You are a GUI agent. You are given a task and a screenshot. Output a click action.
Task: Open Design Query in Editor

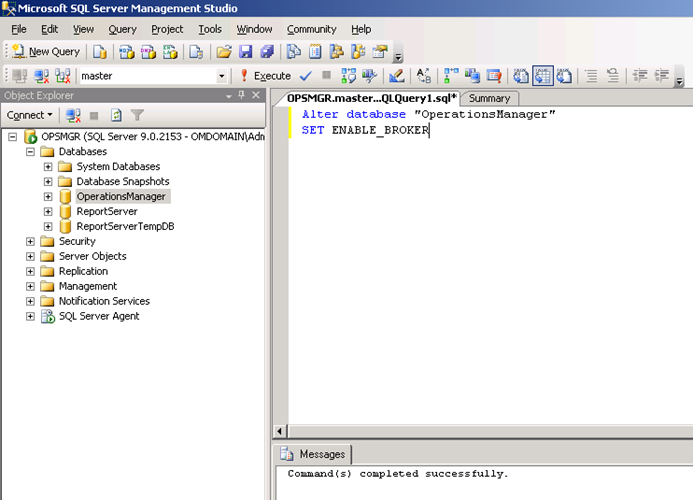(x=396, y=76)
